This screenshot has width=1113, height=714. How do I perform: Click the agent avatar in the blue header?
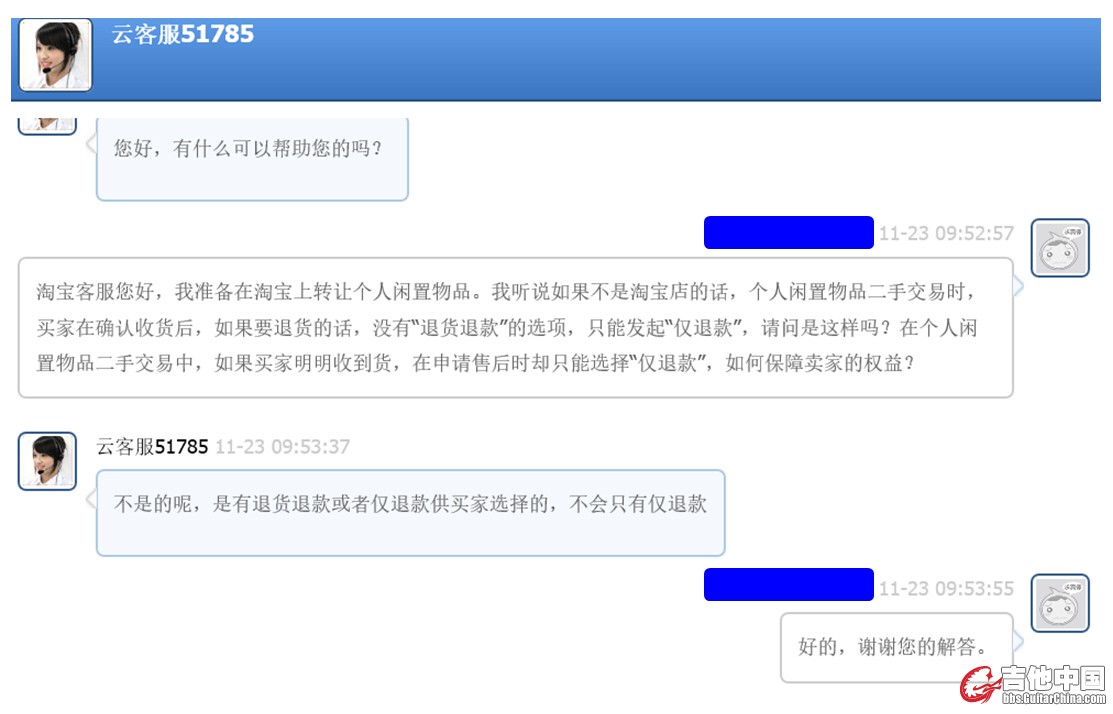tap(55, 55)
